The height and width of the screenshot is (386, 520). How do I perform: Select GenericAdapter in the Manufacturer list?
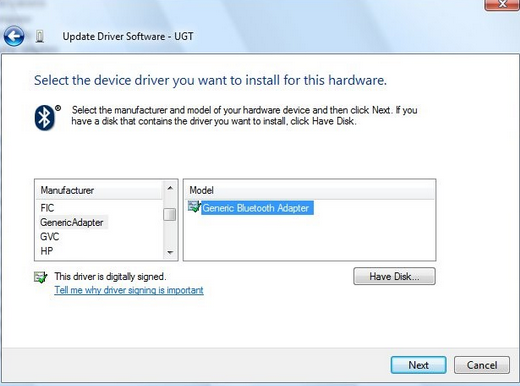click(x=72, y=222)
